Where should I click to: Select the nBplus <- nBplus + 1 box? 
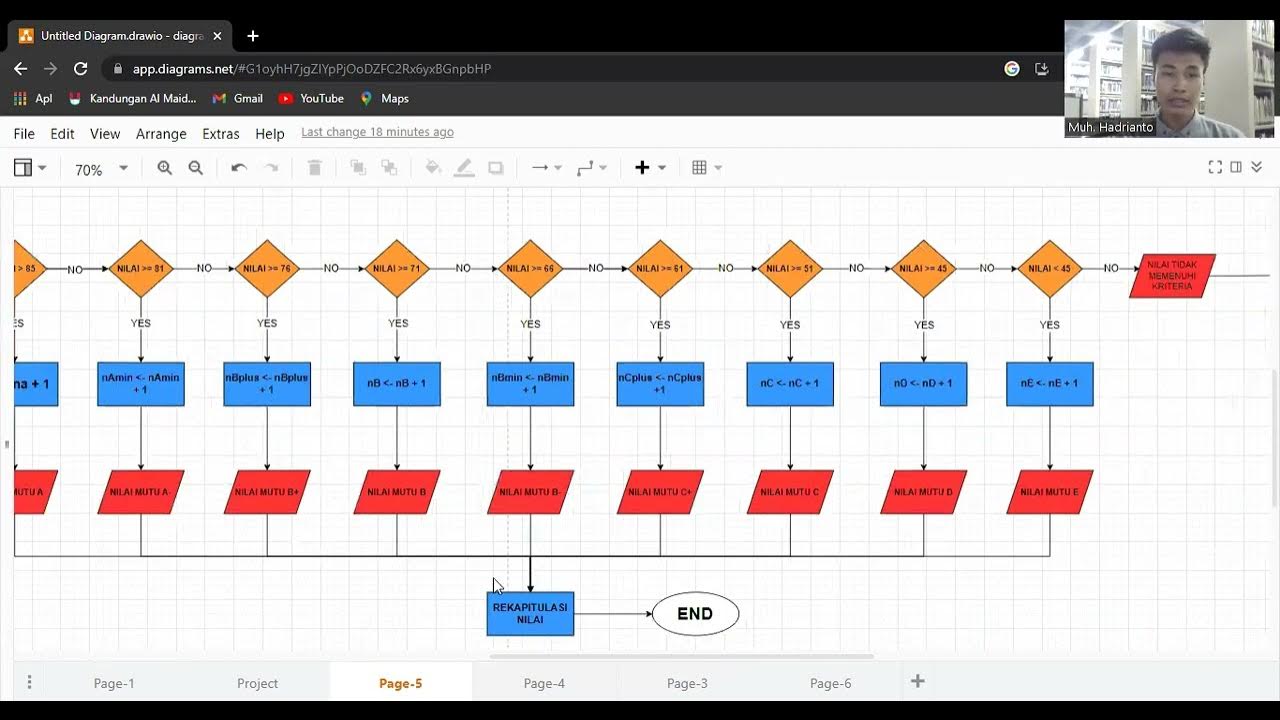click(x=267, y=384)
